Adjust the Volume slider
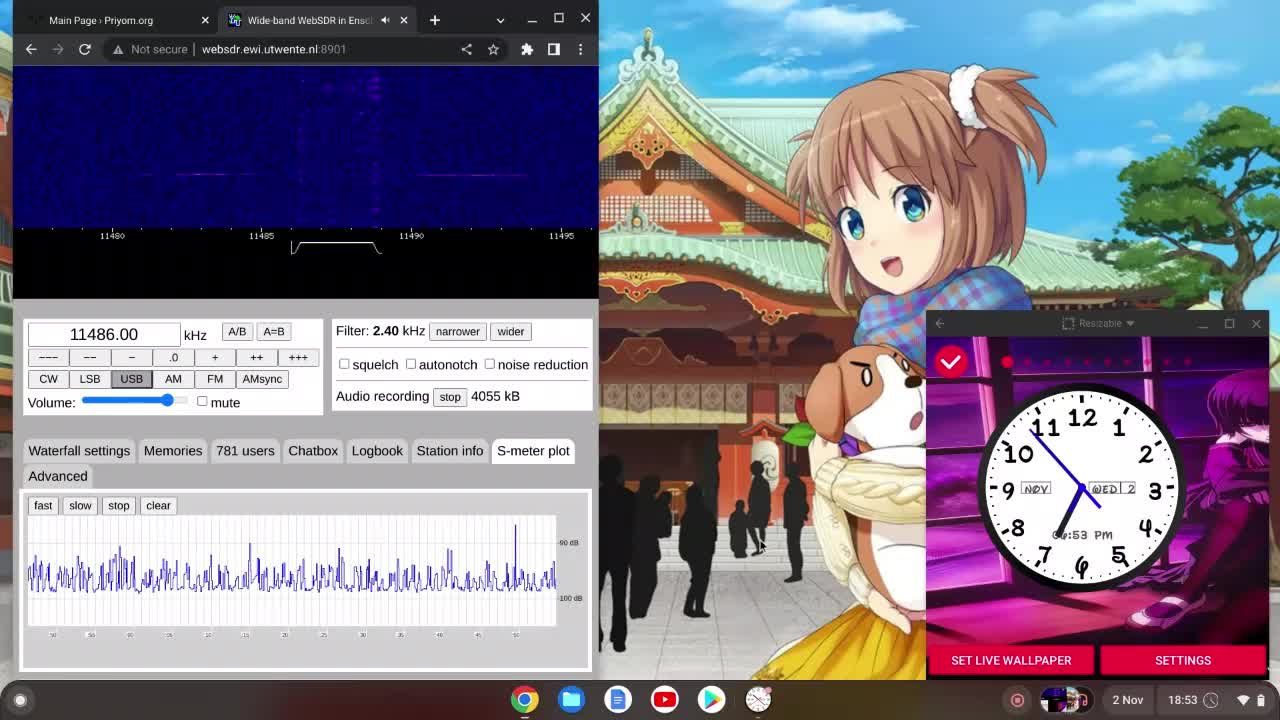This screenshot has width=1280, height=720. pyautogui.click(x=132, y=401)
